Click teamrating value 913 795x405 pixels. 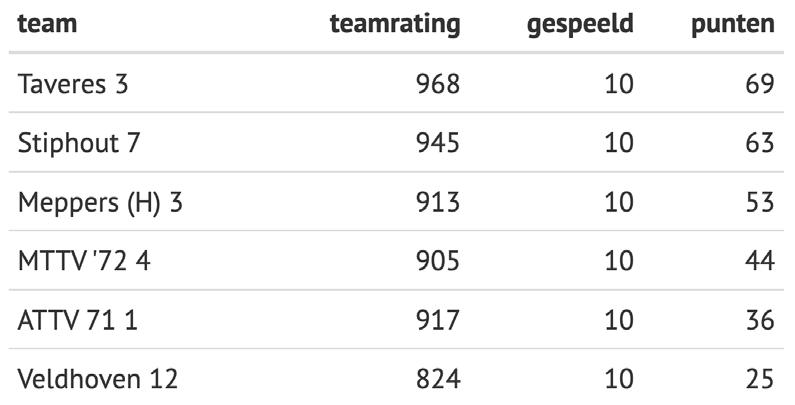point(438,202)
